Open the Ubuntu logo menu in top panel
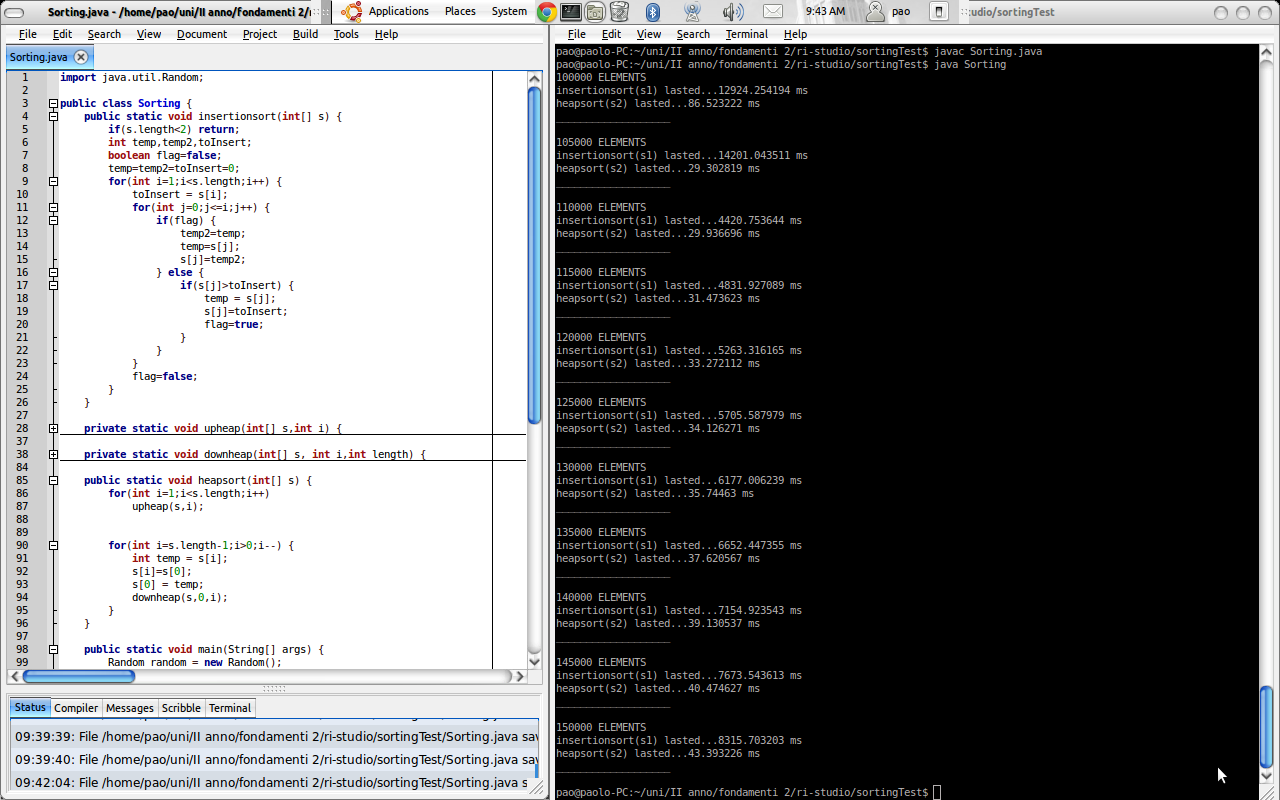This screenshot has height=800, width=1280. 351,12
